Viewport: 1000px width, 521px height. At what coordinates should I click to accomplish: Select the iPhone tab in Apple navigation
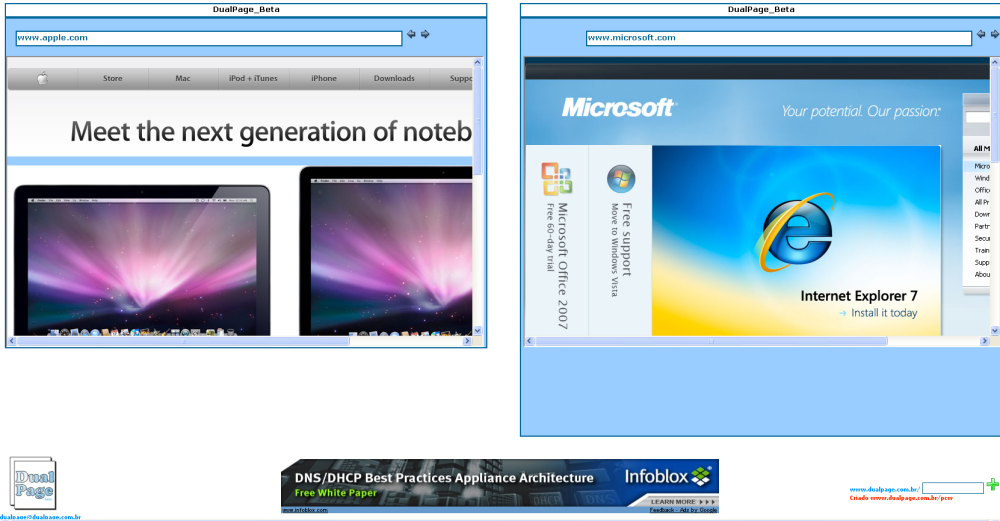click(324, 78)
